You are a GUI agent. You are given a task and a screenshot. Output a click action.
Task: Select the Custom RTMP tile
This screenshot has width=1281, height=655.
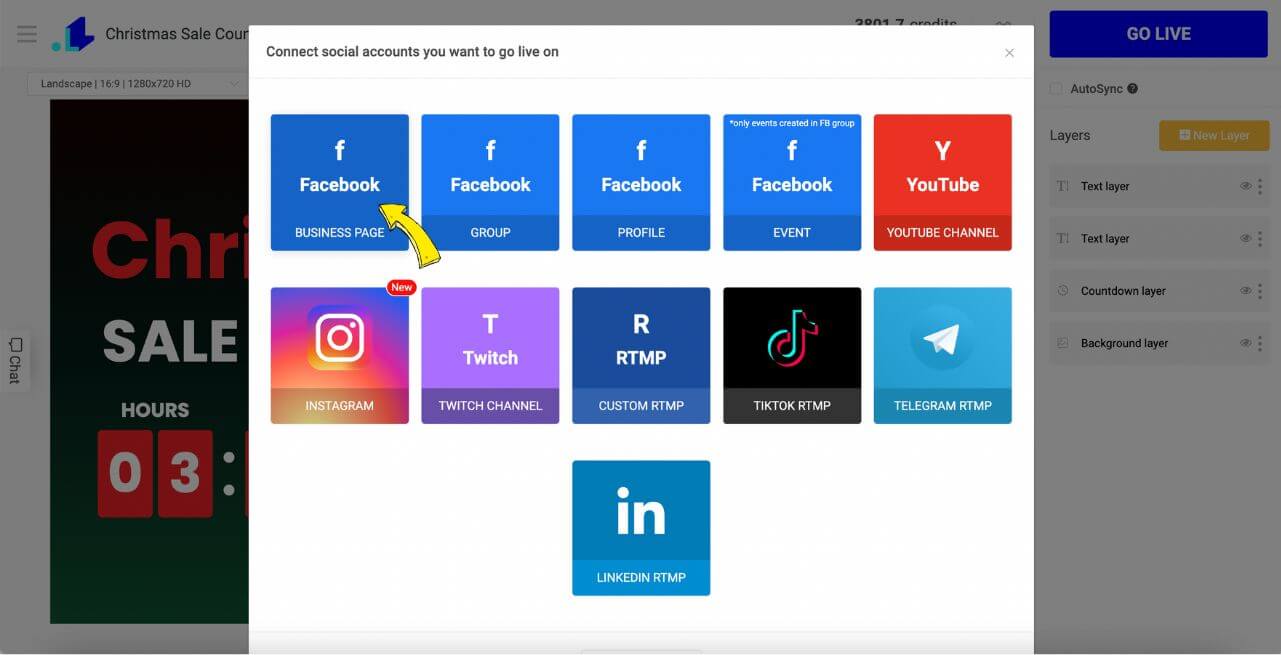tap(641, 356)
